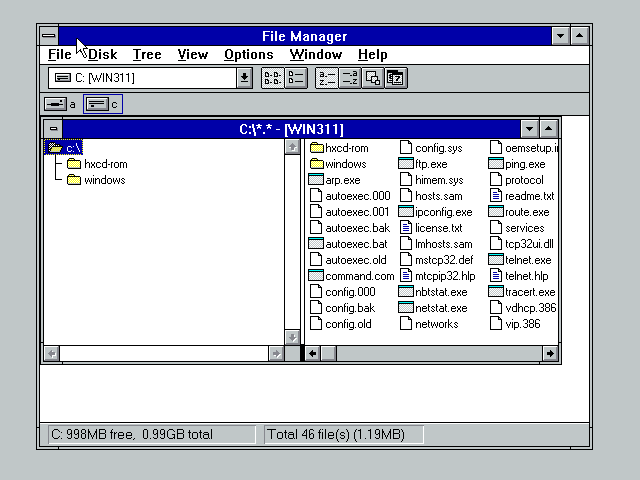This screenshot has width=640, height=480.
Task: Click the View All File Details toolbar button
Action: 296,78
